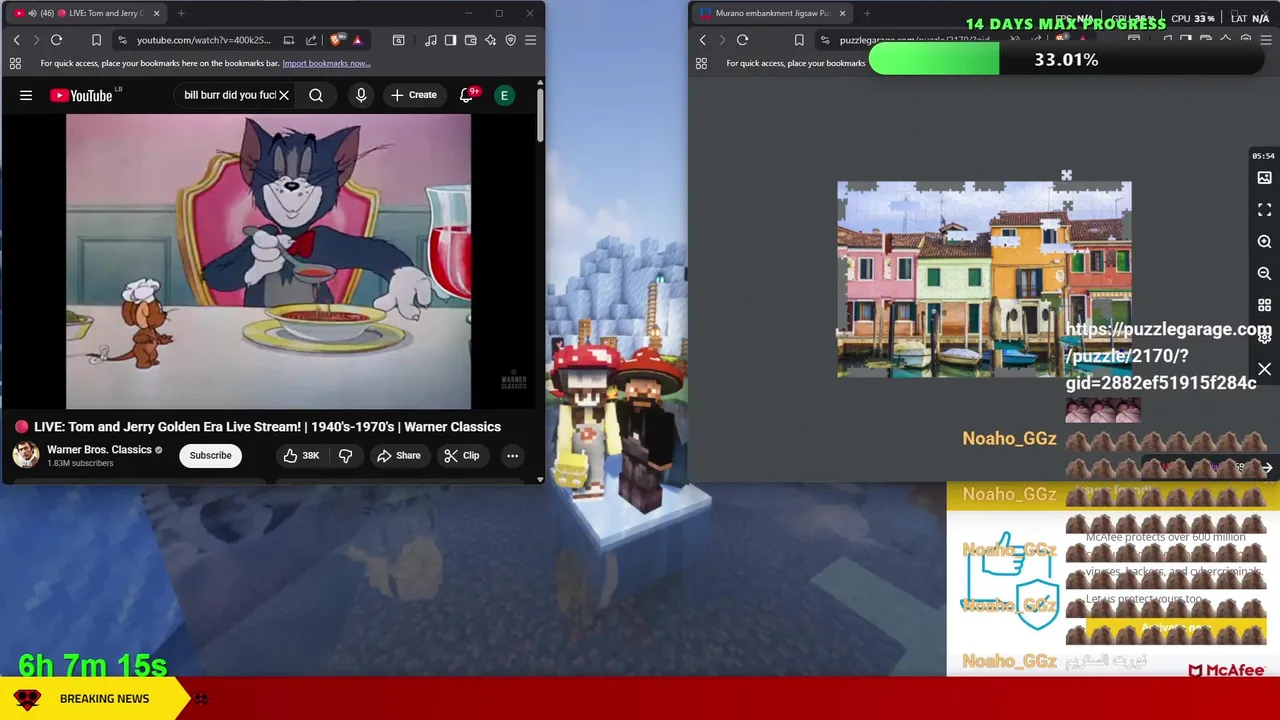Run YouTube search with magnifier button
Viewport: 1280px width, 720px height.
316,95
